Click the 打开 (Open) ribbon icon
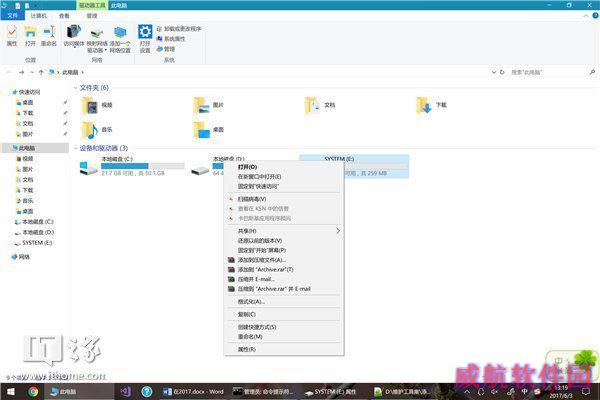This screenshot has width=600, height=400. point(30,36)
